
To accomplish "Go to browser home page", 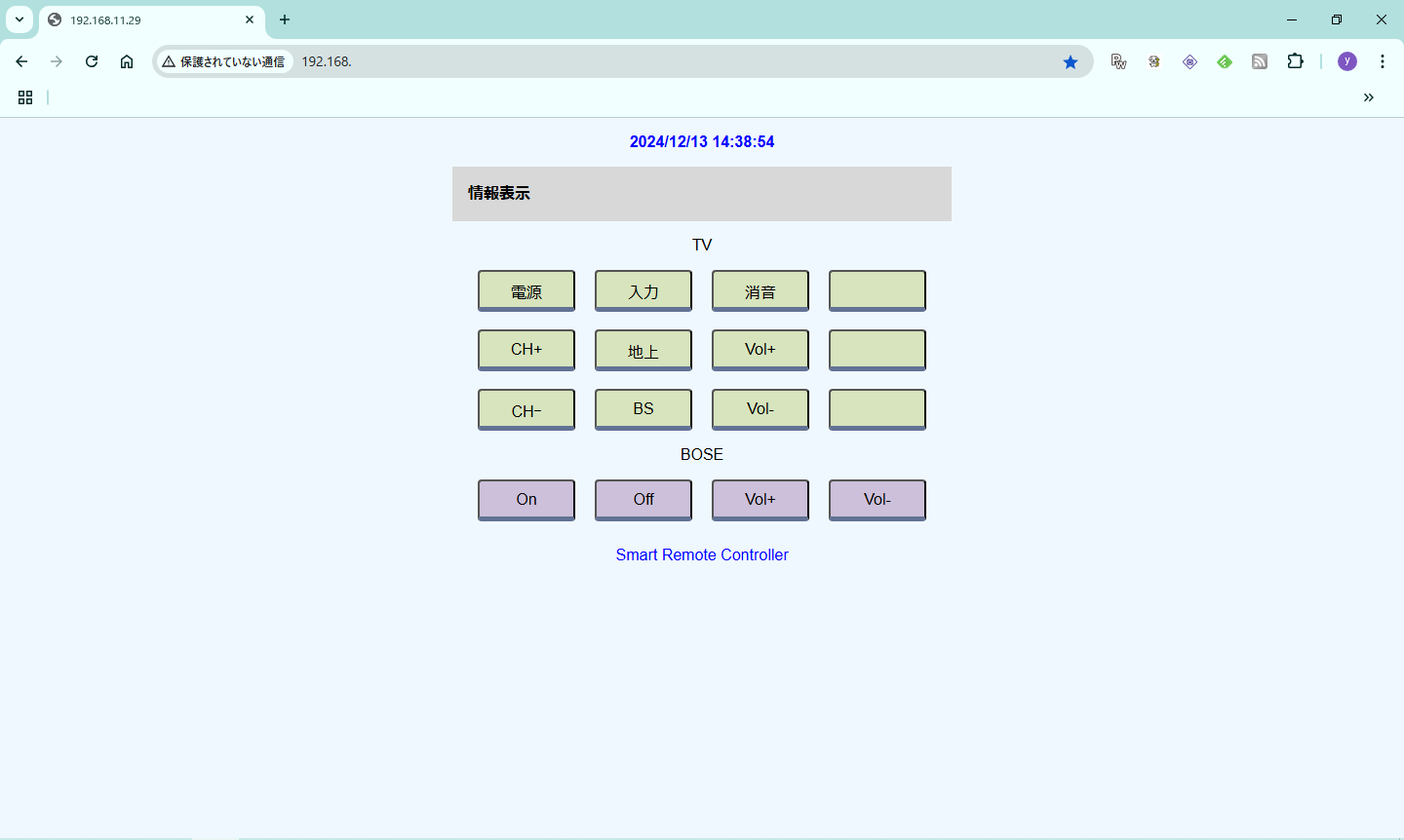I will point(127,61).
